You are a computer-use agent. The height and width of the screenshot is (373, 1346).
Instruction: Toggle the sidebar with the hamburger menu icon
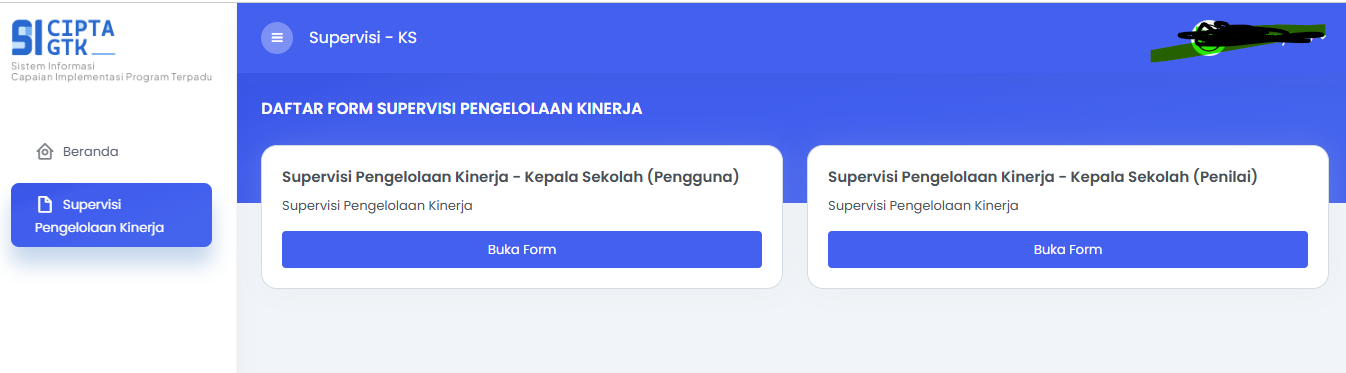point(277,38)
